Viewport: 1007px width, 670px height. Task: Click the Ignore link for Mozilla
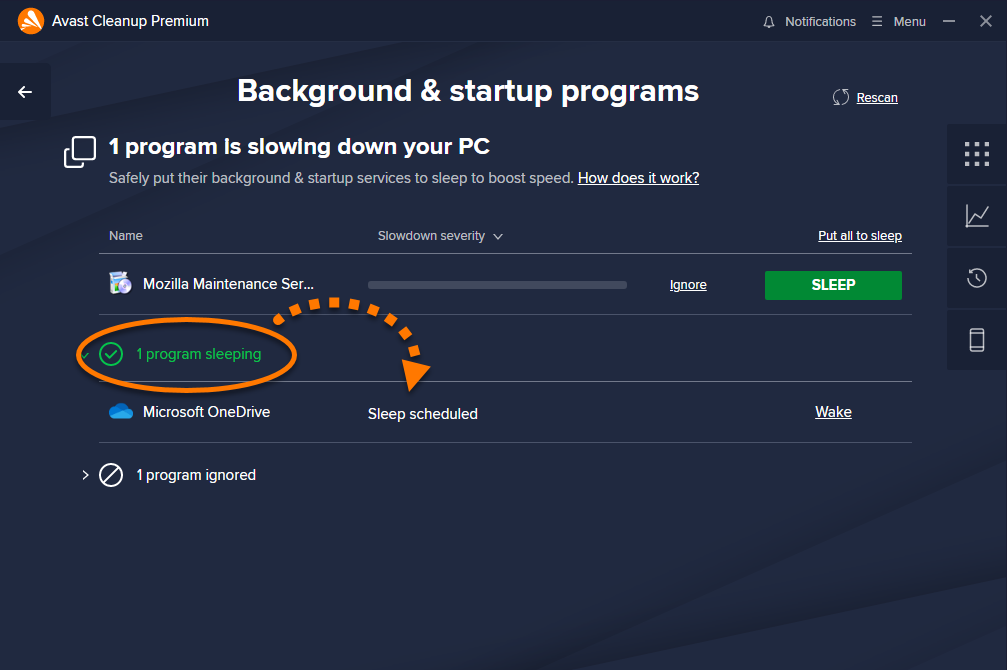point(688,285)
